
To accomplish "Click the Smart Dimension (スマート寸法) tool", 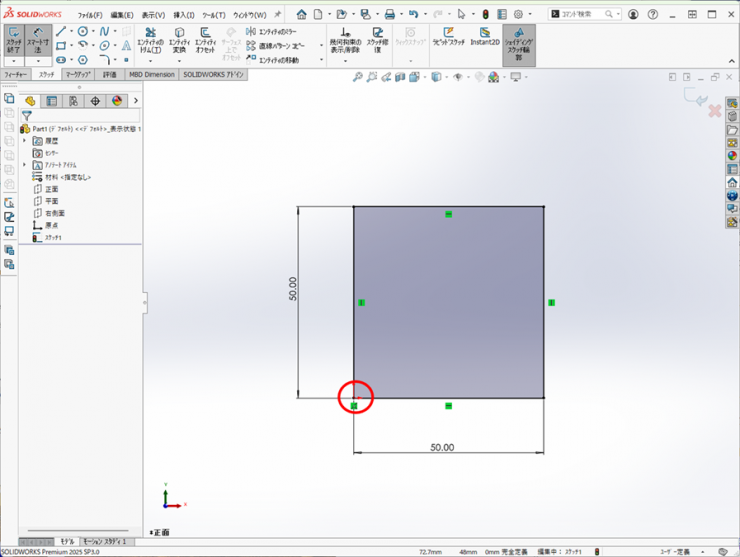I will 39,40.
